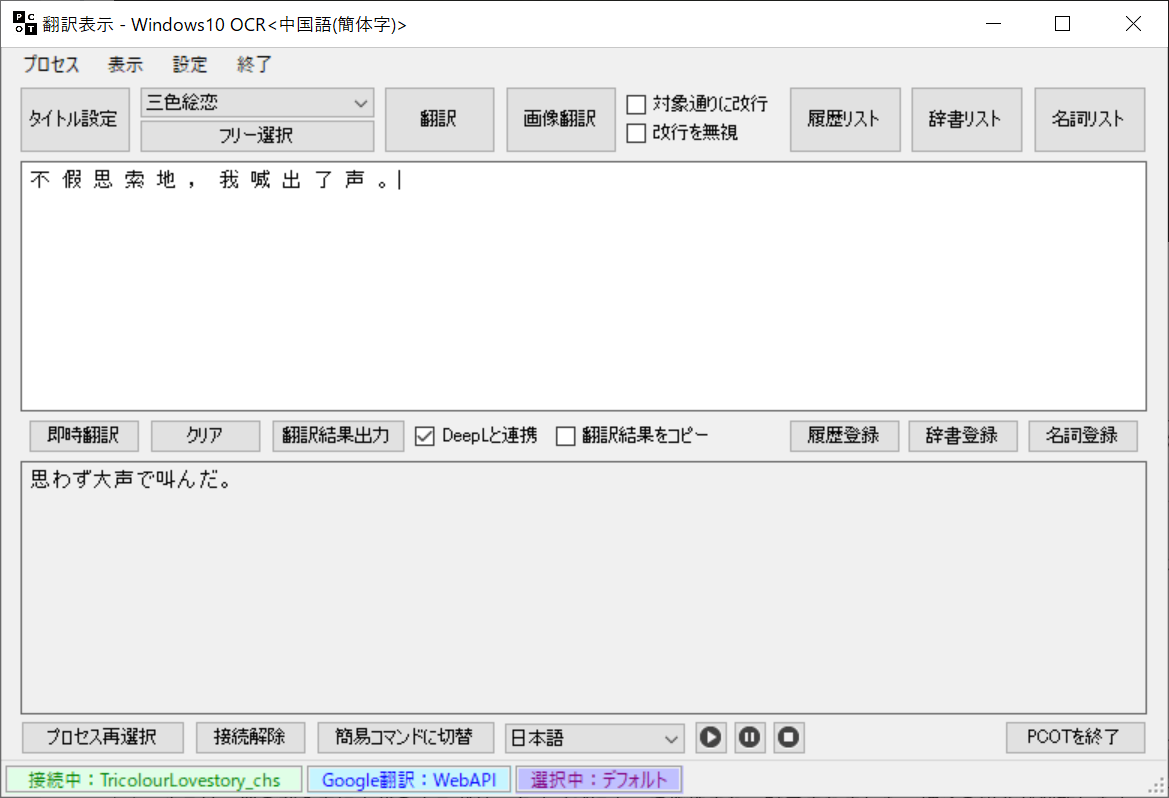The height and width of the screenshot is (798, 1169).
Task: Click the PCOTを終了 button
Action: 1075,738
